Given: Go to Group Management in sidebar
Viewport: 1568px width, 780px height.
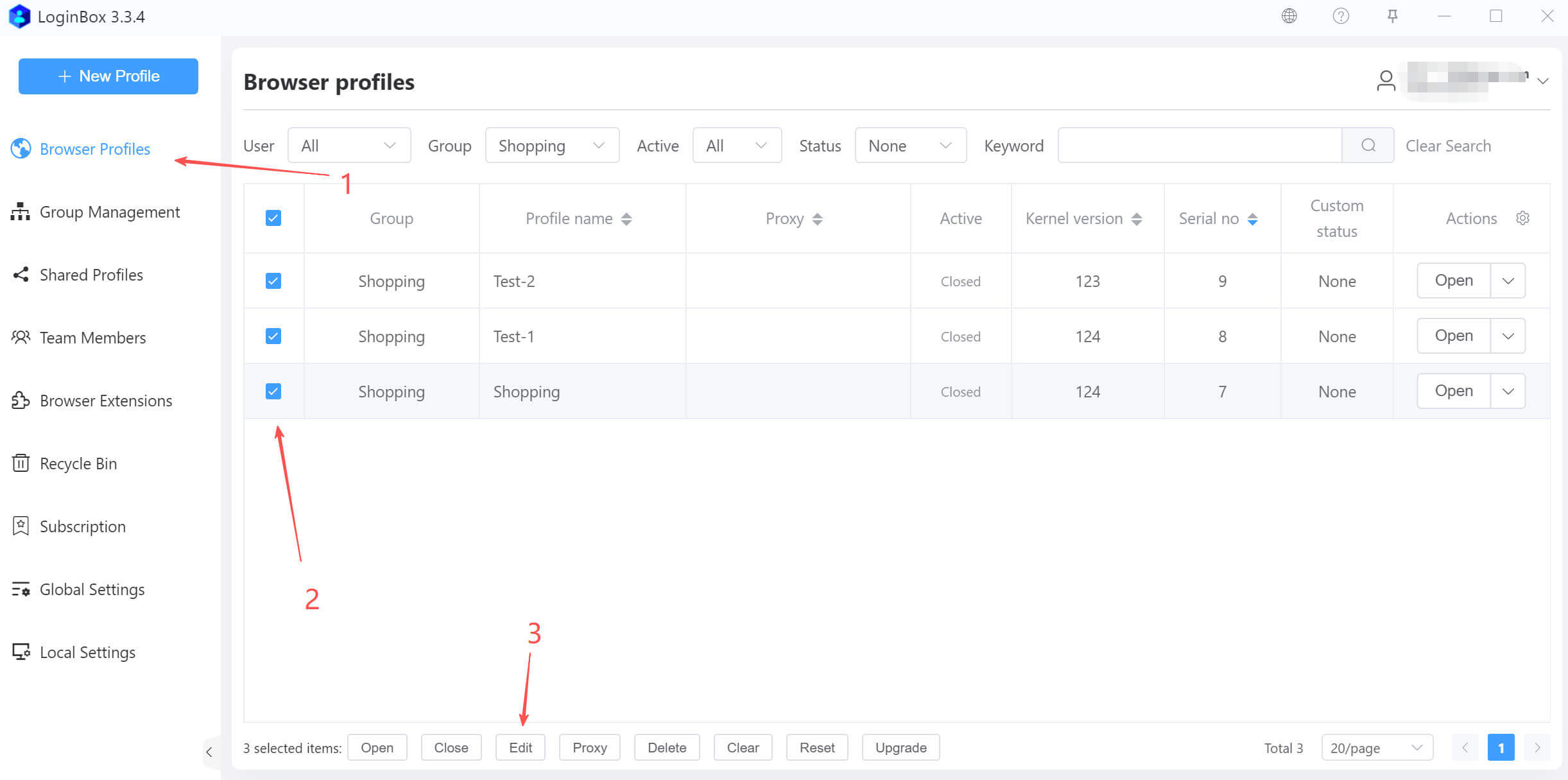Looking at the screenshot, I should pyautogui.click(x=109, y=212).
